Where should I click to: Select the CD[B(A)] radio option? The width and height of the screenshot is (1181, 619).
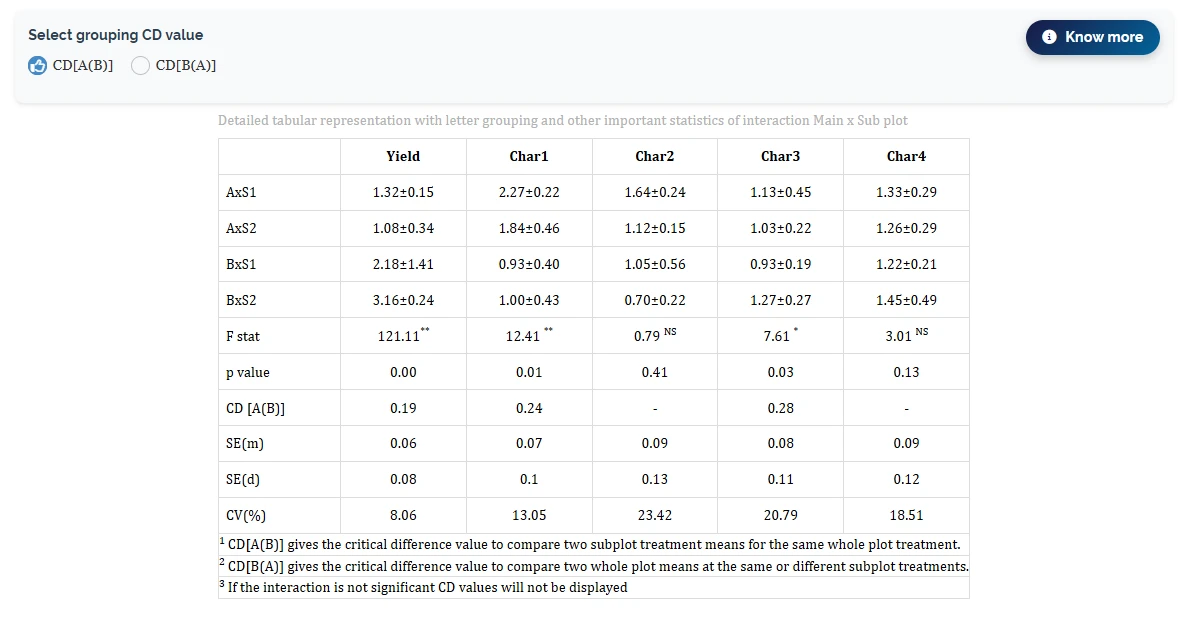(x=174, y=66)
